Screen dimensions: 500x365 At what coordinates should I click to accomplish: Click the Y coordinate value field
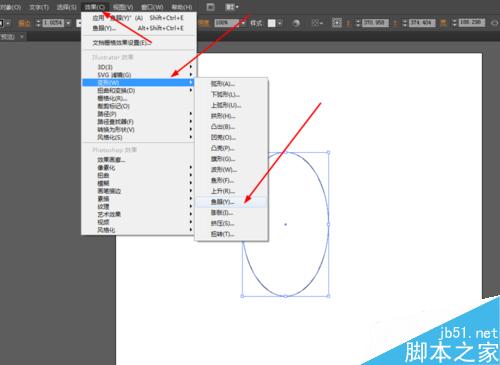tap(422, 23)
